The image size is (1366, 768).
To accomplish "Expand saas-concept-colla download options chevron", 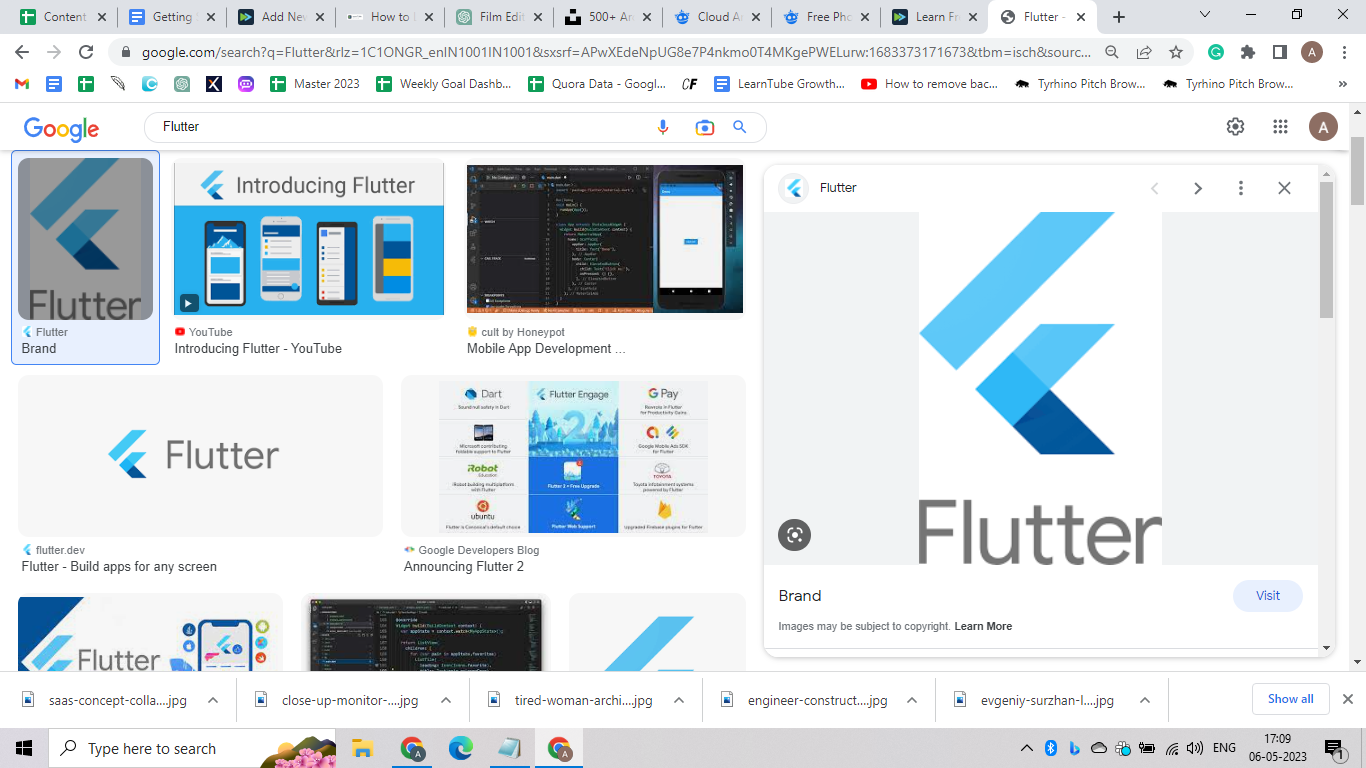I will coord(213,700).
